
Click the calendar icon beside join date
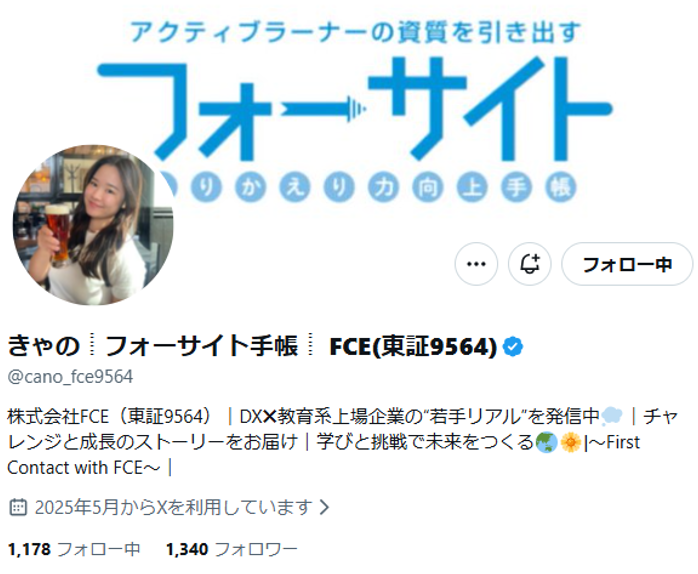tap(18, 507)
